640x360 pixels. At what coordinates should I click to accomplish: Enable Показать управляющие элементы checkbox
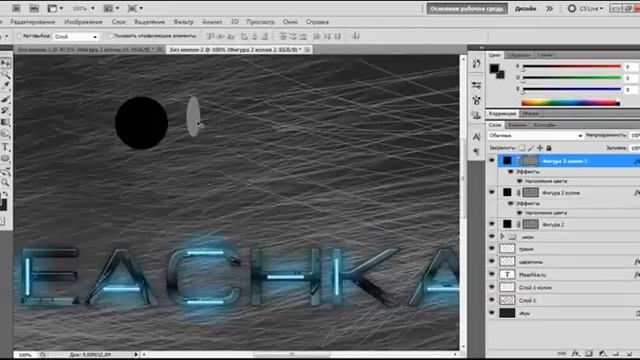(x=109, y=36)
